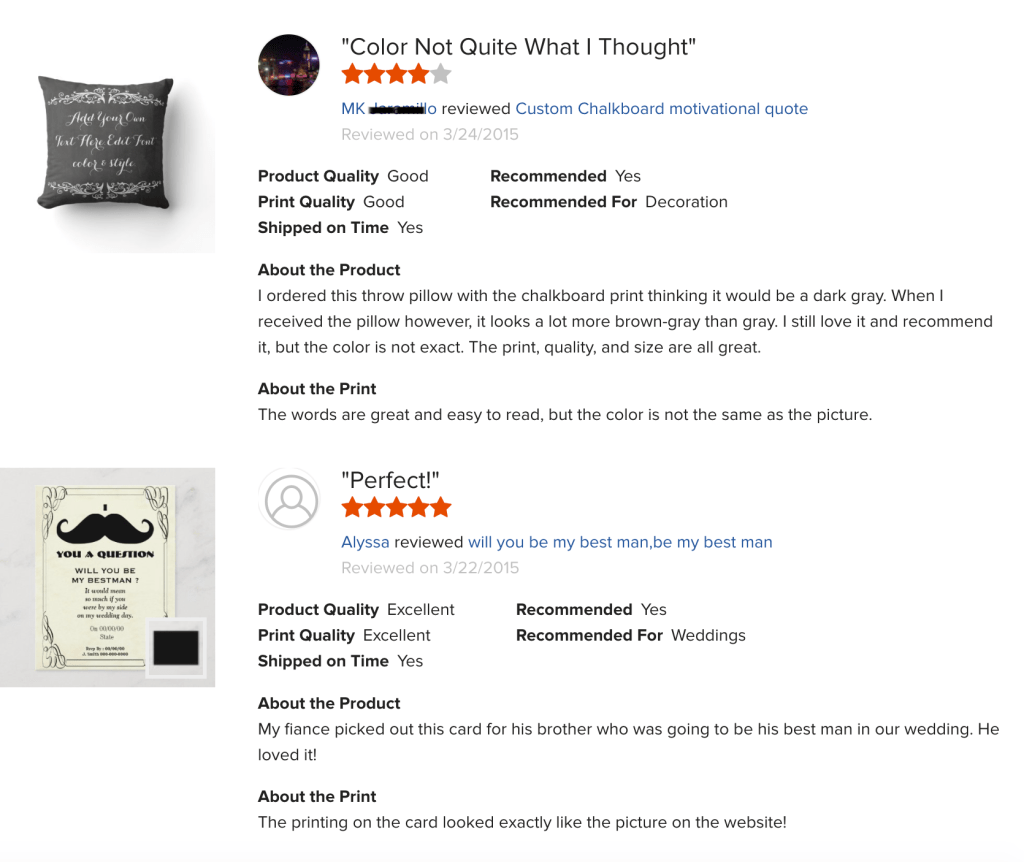
Task: Click MK's city skyline profile photo
Action: (x=289, y=65)
